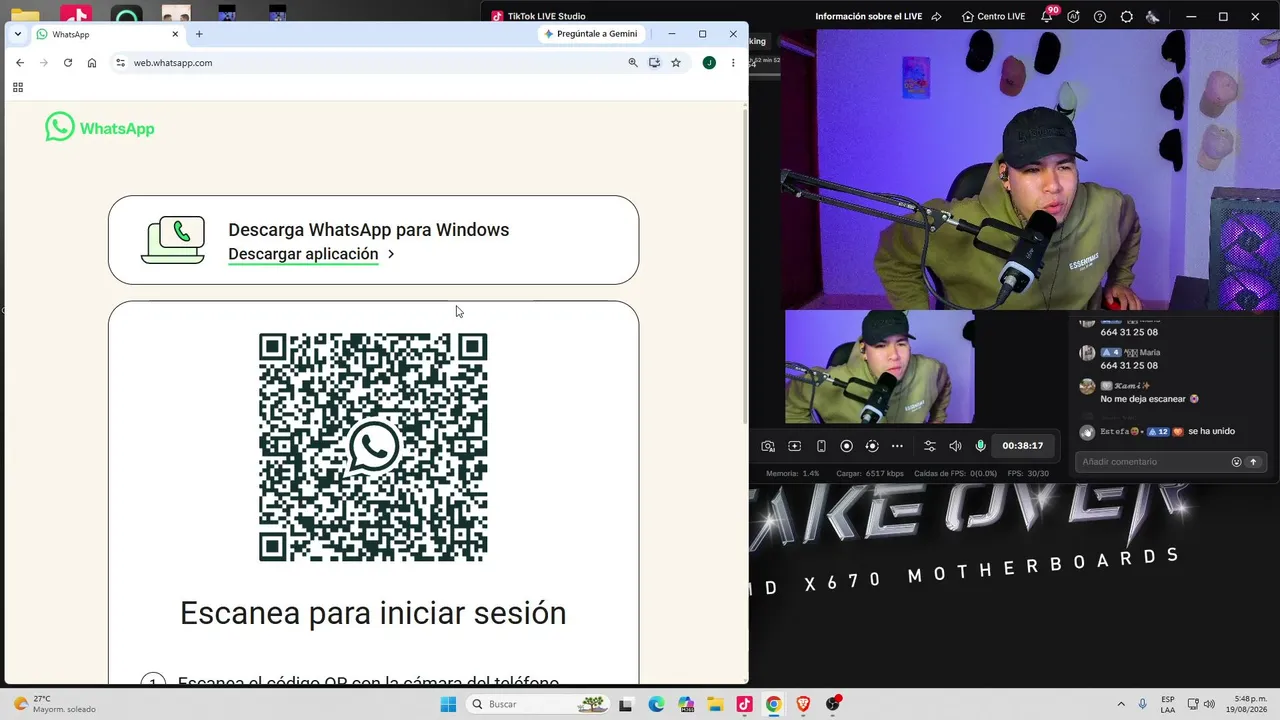1280x720 pixels.
Task: Toggle the speaker audio in TikTok Studio
Action: tap(955, 446)
